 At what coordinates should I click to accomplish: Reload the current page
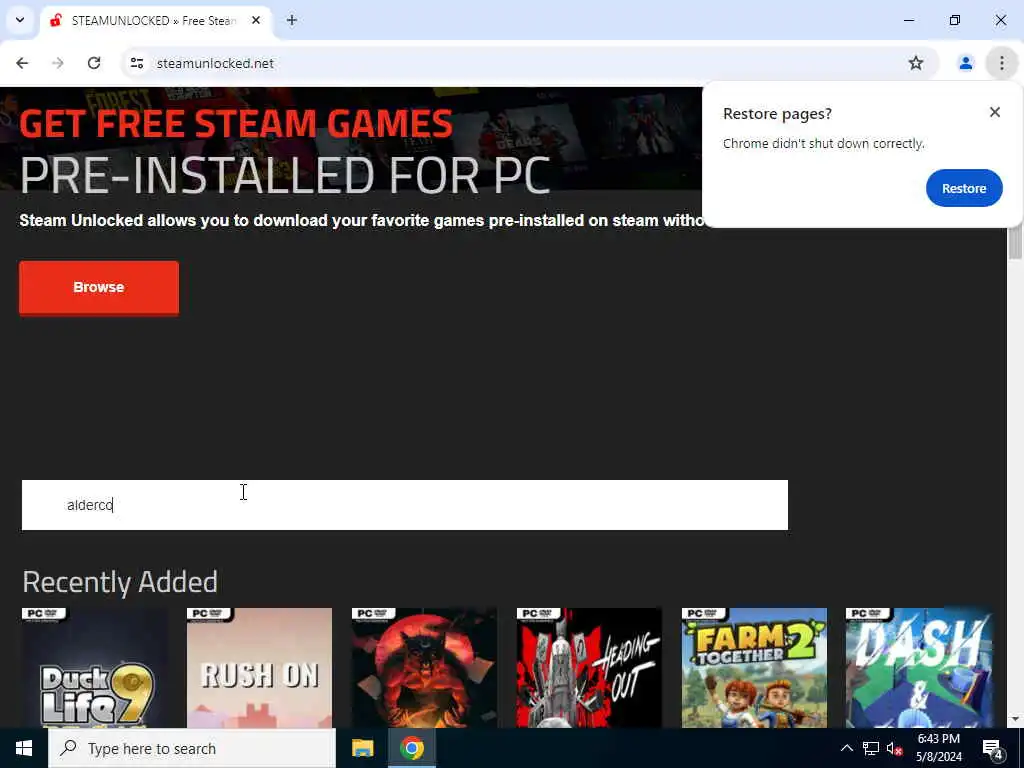pyautogui.click(x=94, y=63)
